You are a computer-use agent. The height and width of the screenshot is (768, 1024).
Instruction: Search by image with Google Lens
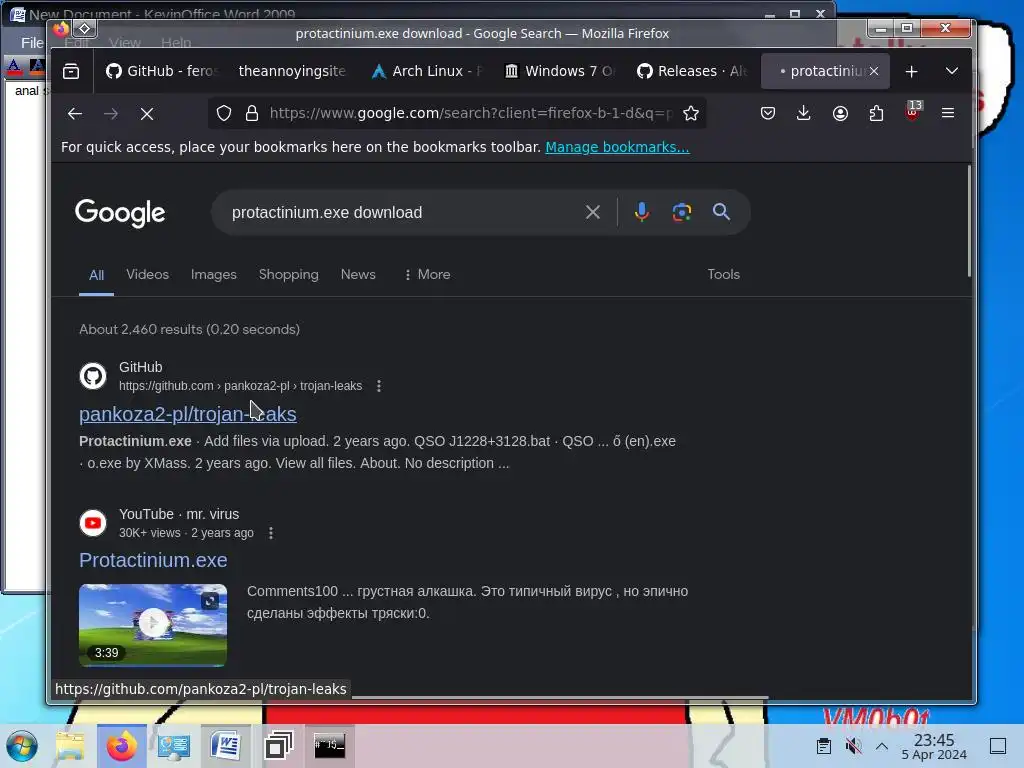tap(682, 212)
